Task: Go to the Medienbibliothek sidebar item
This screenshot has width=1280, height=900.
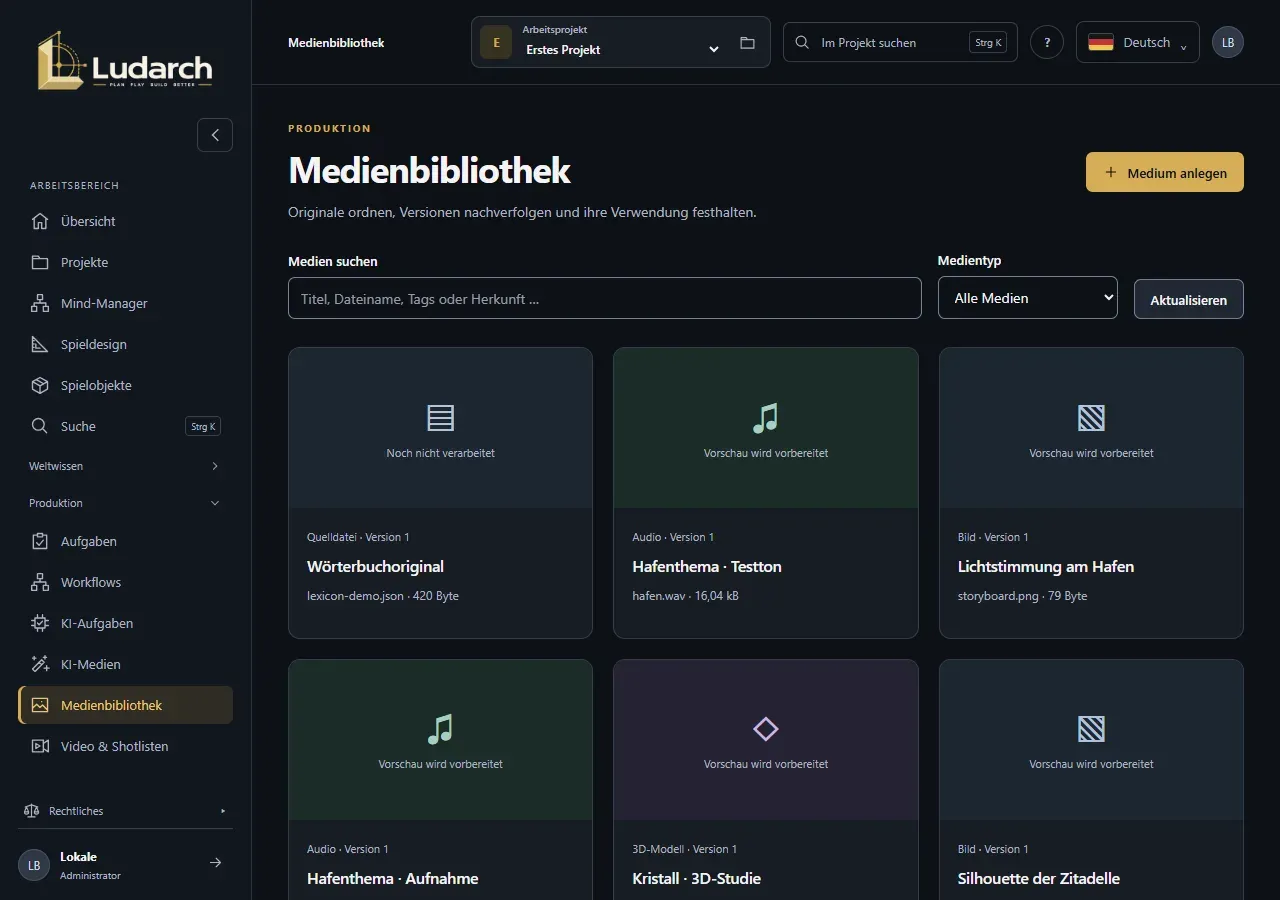Action: 126,705
